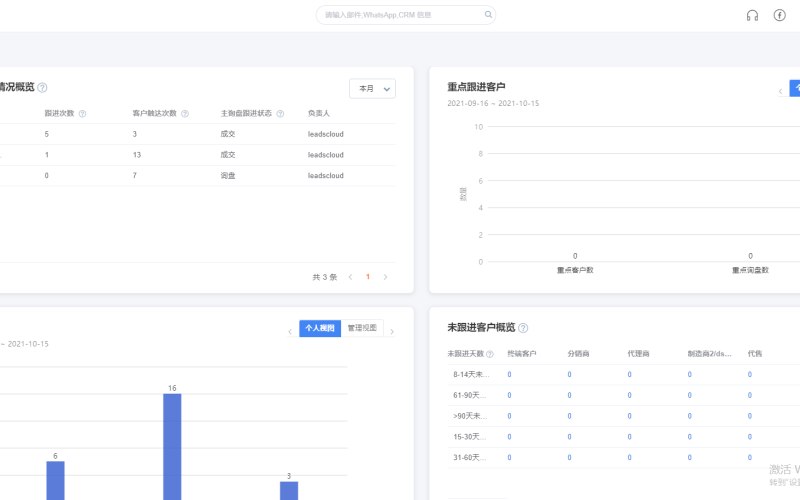Click 终端客户 column header
800x500 pixels.
tap(521, 354)
